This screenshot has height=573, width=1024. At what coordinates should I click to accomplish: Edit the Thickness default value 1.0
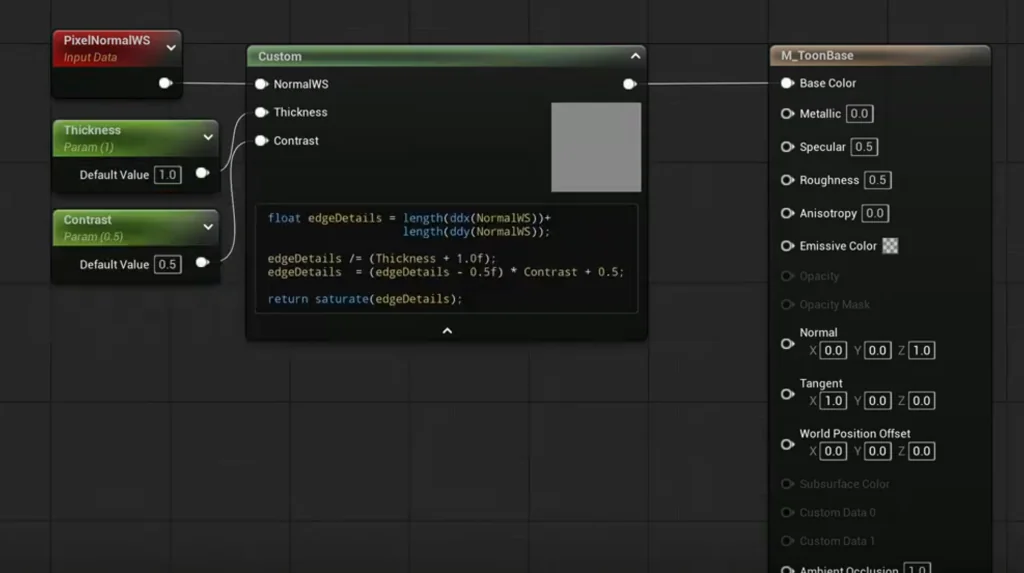coord(168,174)
